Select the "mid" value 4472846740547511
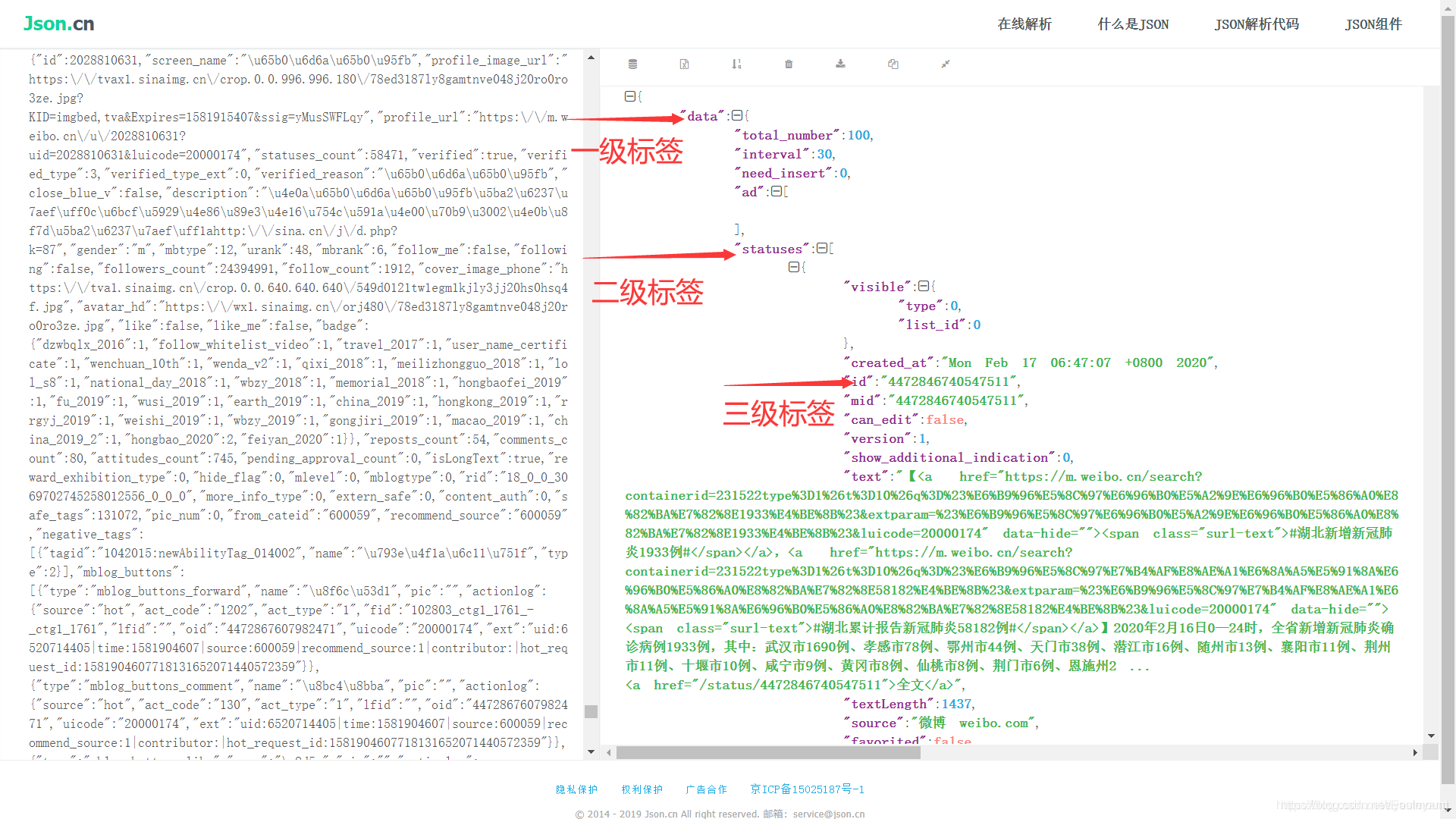The width and height of the screenshot is (1456, 819). coord(956,400)
